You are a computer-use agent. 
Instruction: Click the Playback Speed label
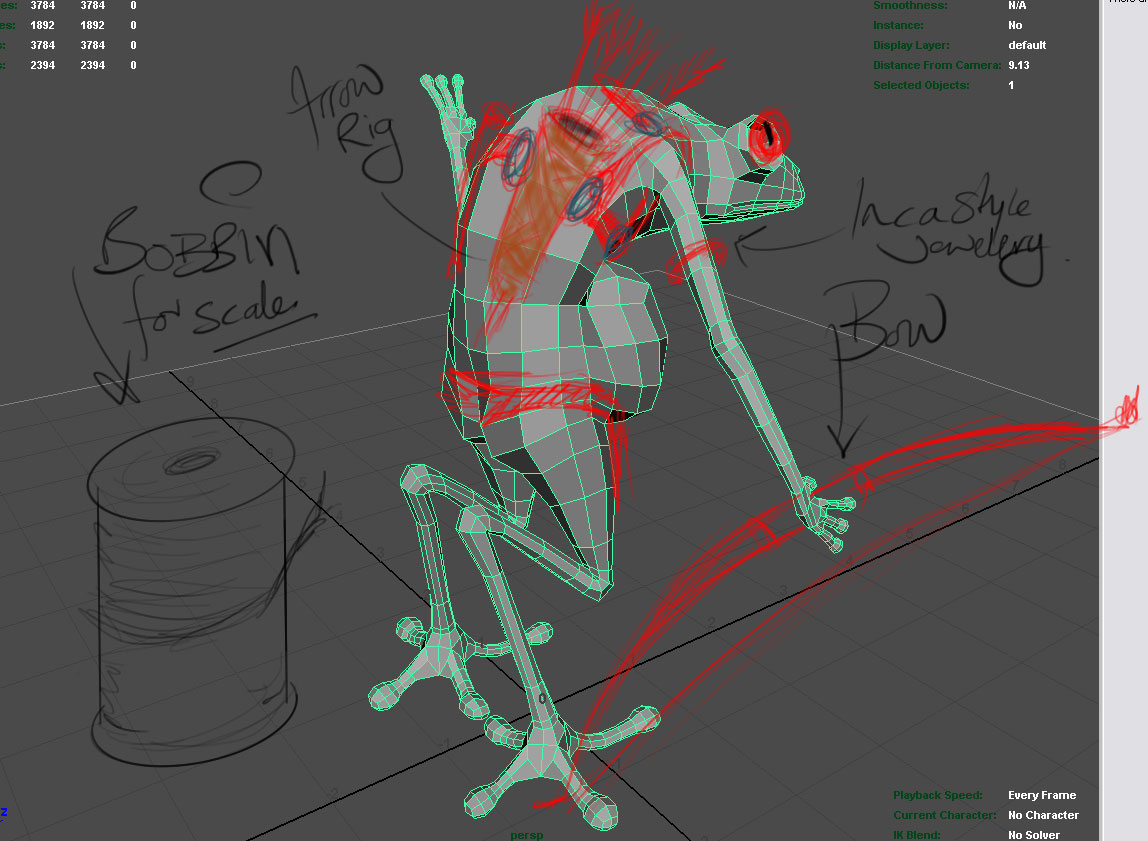pos(937,795)
